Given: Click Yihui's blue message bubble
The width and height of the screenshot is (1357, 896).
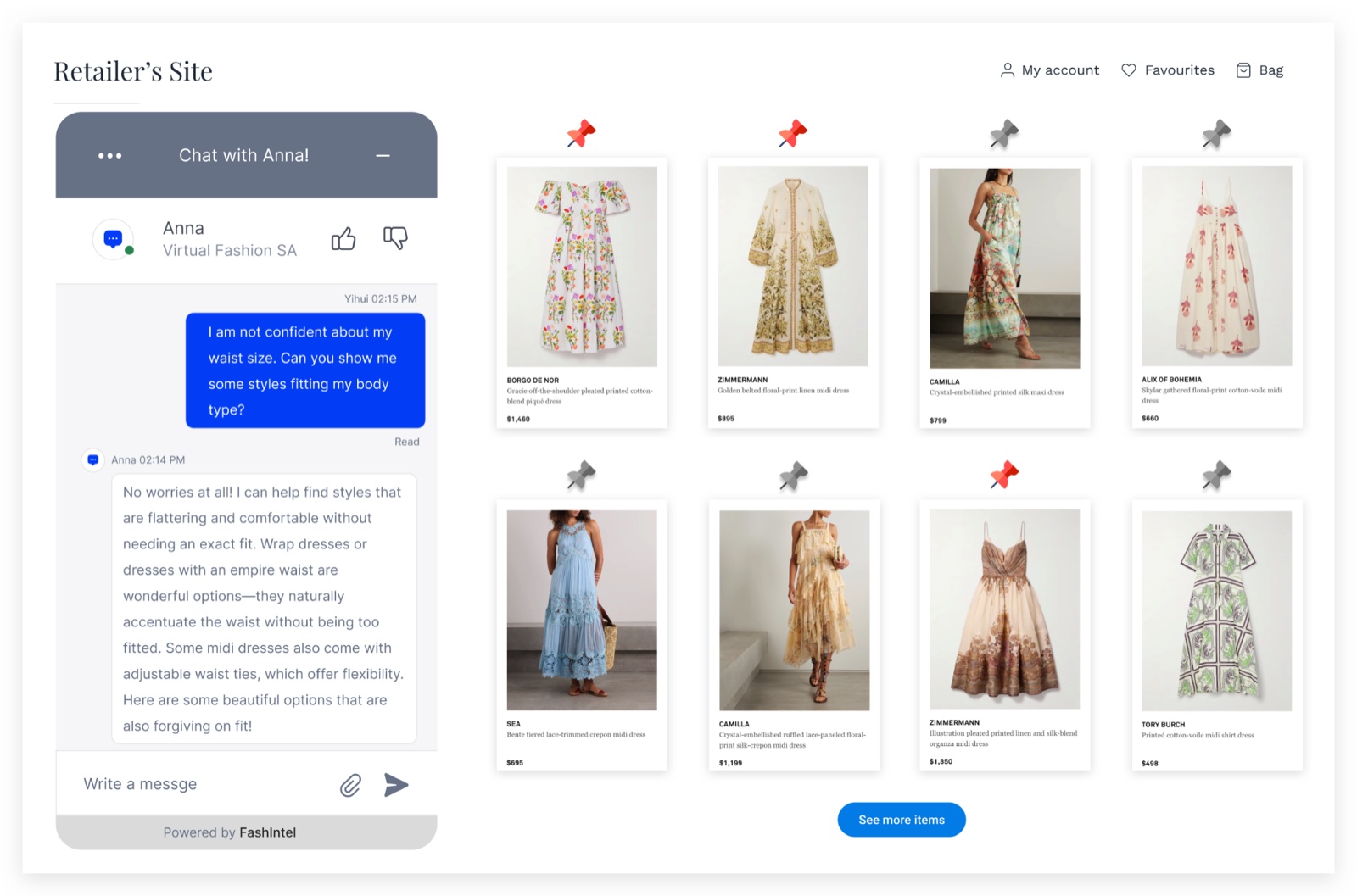Looking at the screenshot, I should click(x=305, y=370).
